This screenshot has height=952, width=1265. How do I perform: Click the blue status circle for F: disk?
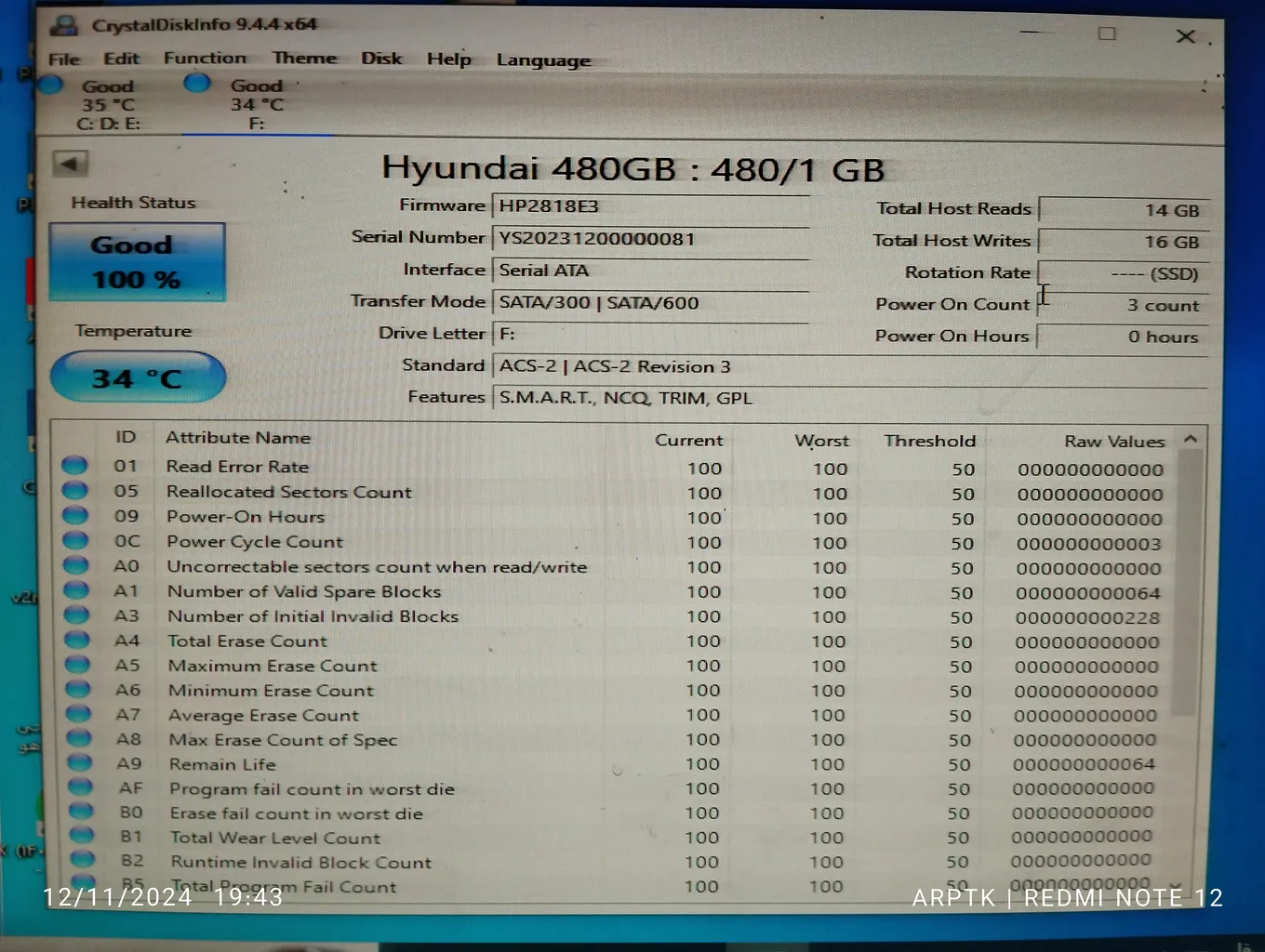point(196,84)
